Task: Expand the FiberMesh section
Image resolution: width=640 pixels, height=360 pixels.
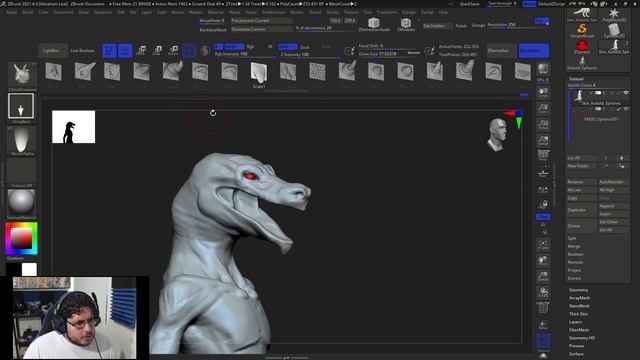Action: [x=579, y=330]
